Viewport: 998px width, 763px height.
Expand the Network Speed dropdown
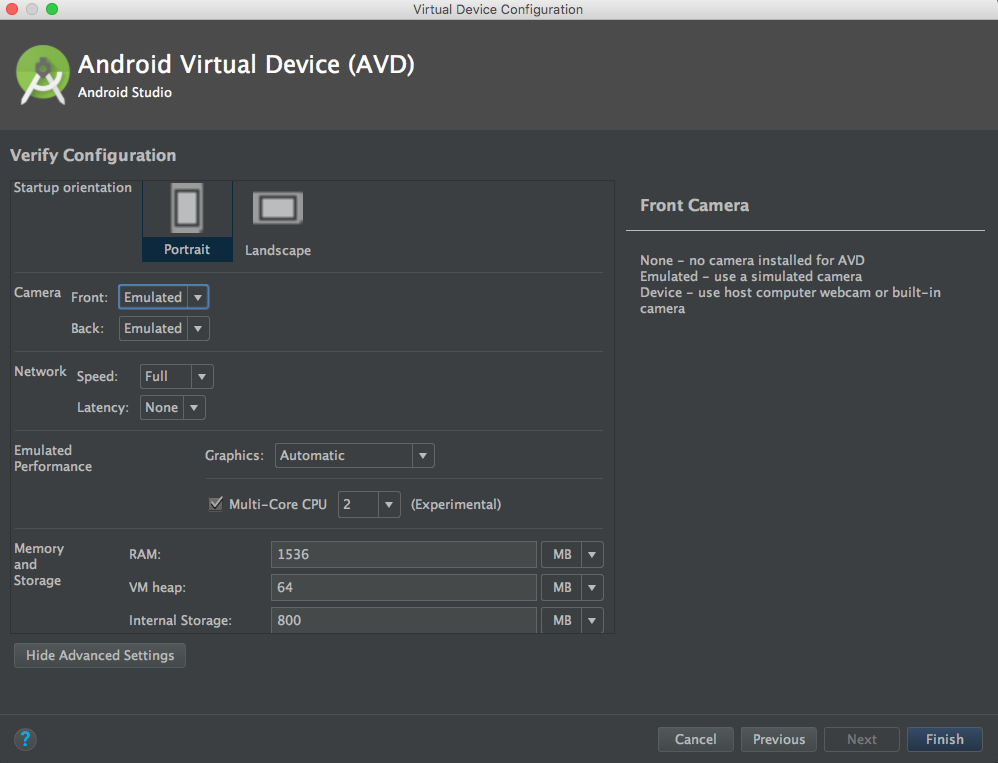click(176, 377)
